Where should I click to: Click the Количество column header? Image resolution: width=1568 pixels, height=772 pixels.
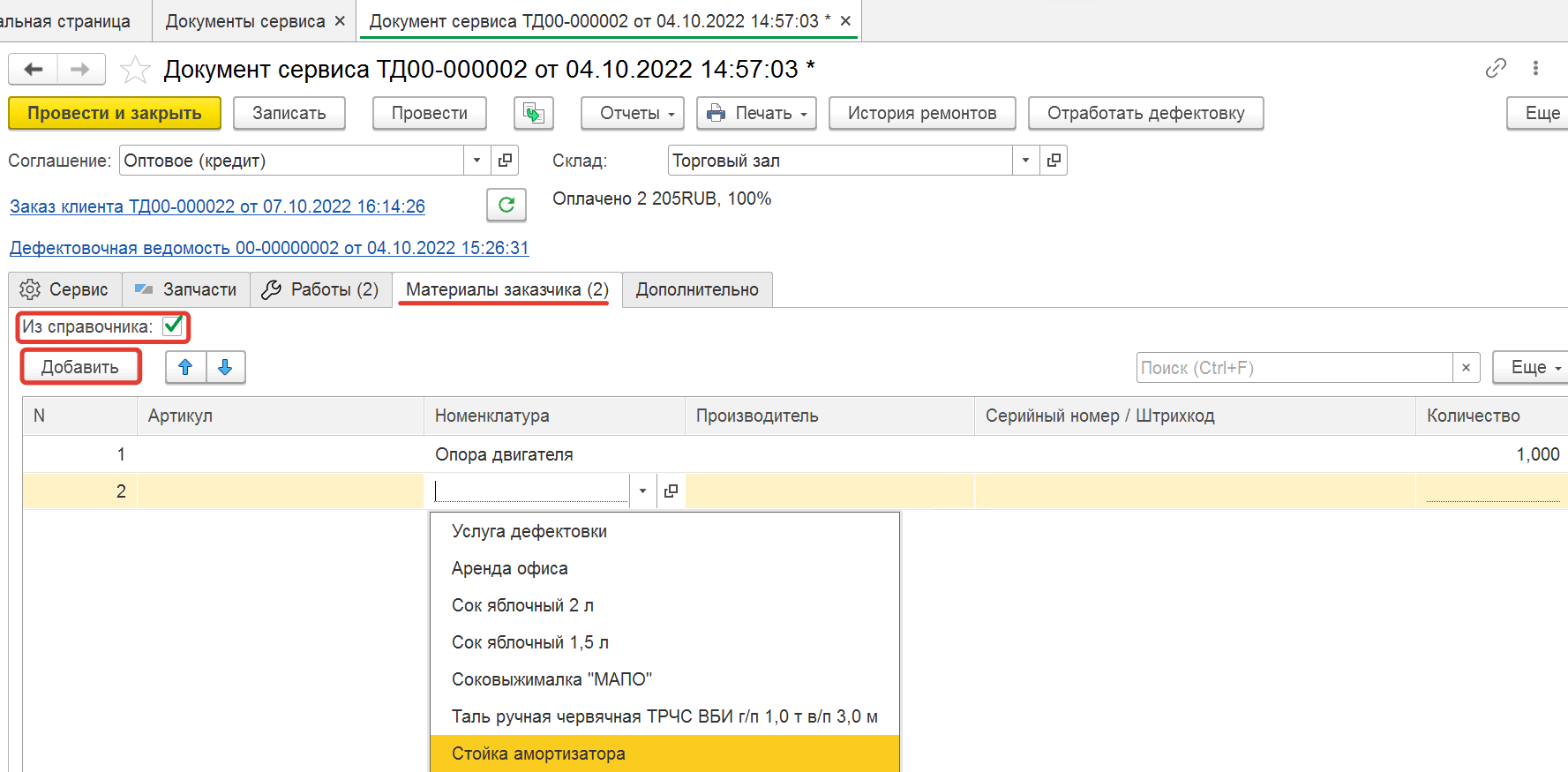[x=1491, y=416]
